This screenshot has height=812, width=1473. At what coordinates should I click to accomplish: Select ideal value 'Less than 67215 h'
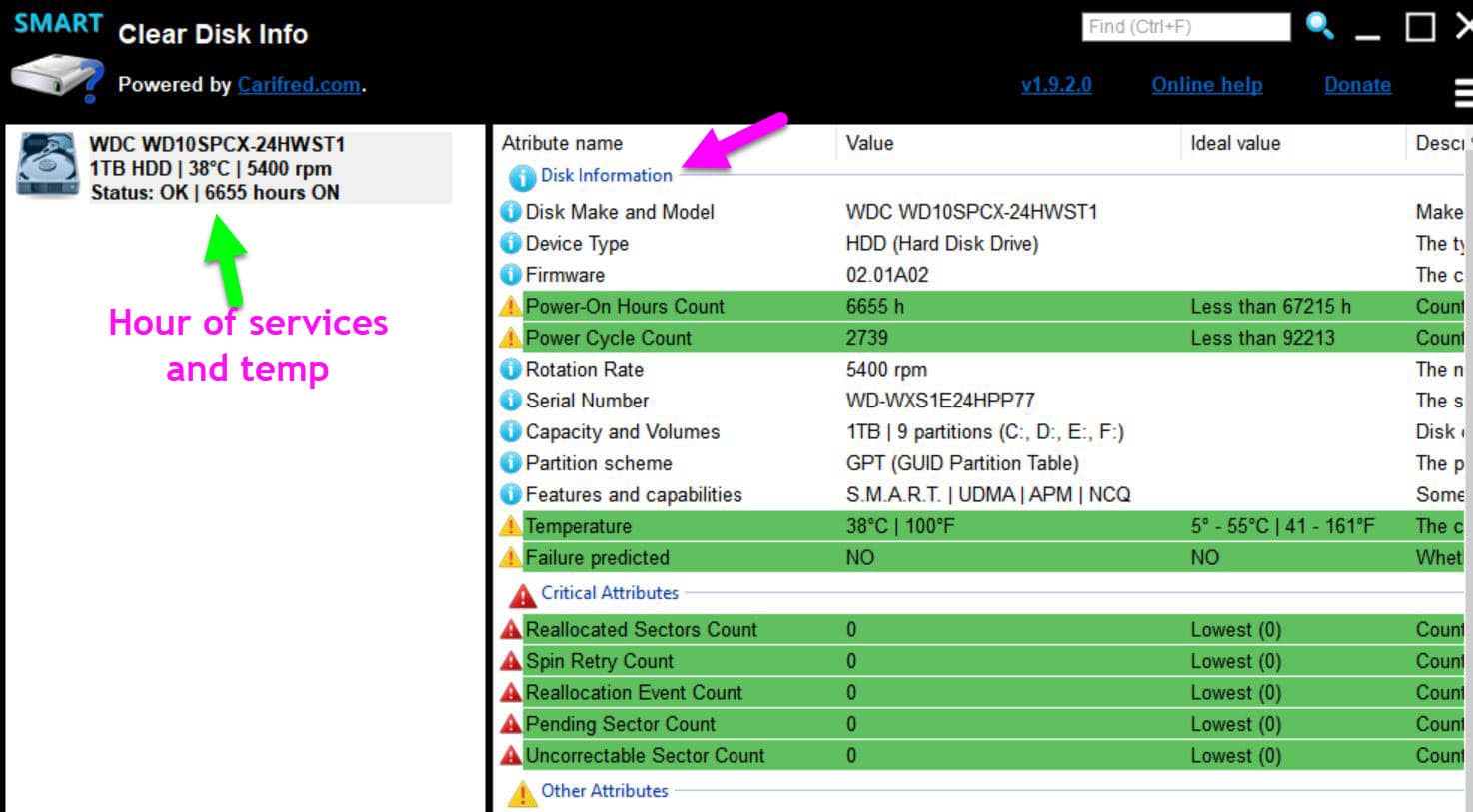tap(1270, 307)
